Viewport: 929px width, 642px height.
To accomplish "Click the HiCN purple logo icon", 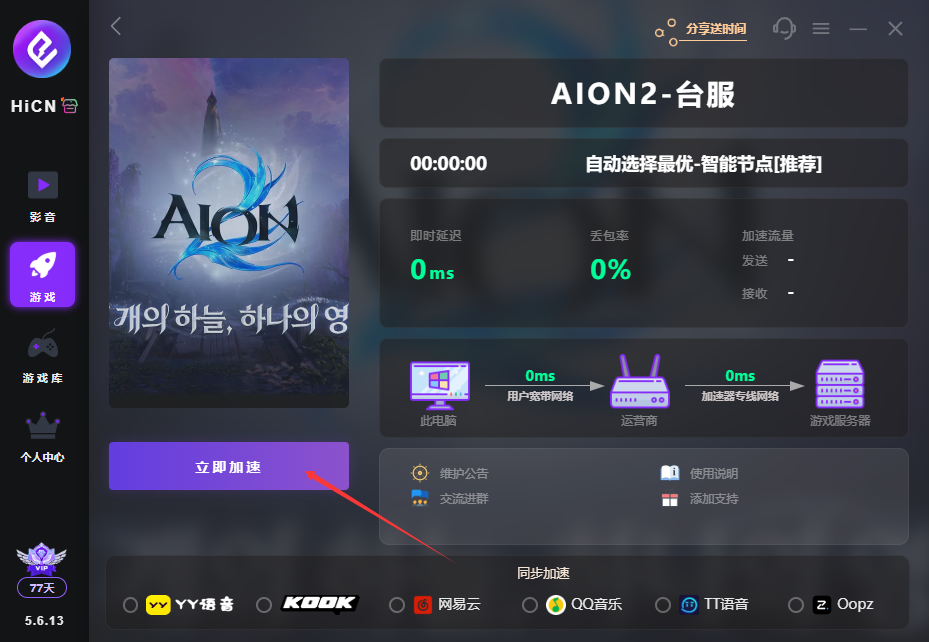I will [x=42, y=49].
